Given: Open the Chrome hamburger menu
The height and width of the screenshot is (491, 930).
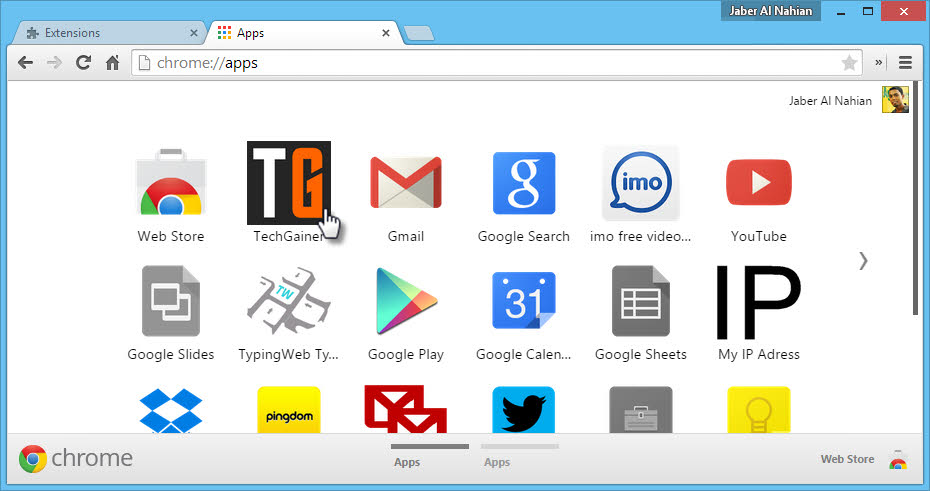Looking at the screenshot, I should (x=905, y=62).
